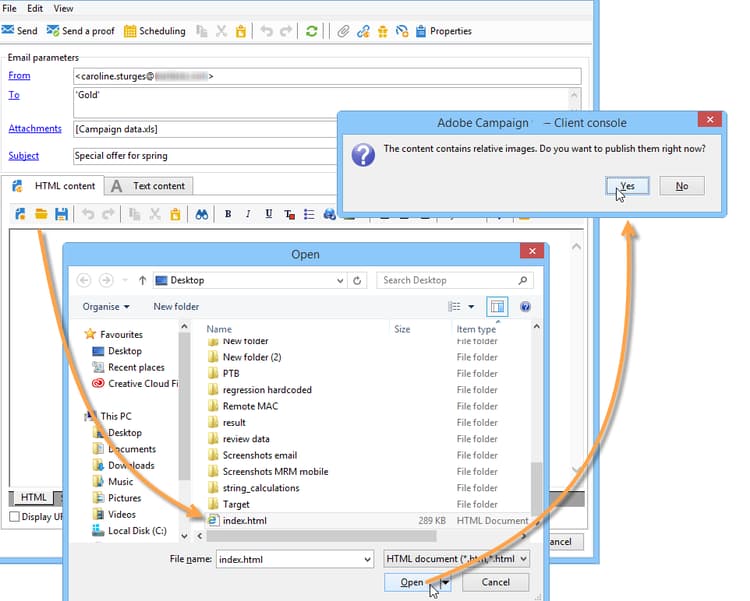Click the open folder icon in editor toolbar
750x601 pixels.
pos(41,214)
